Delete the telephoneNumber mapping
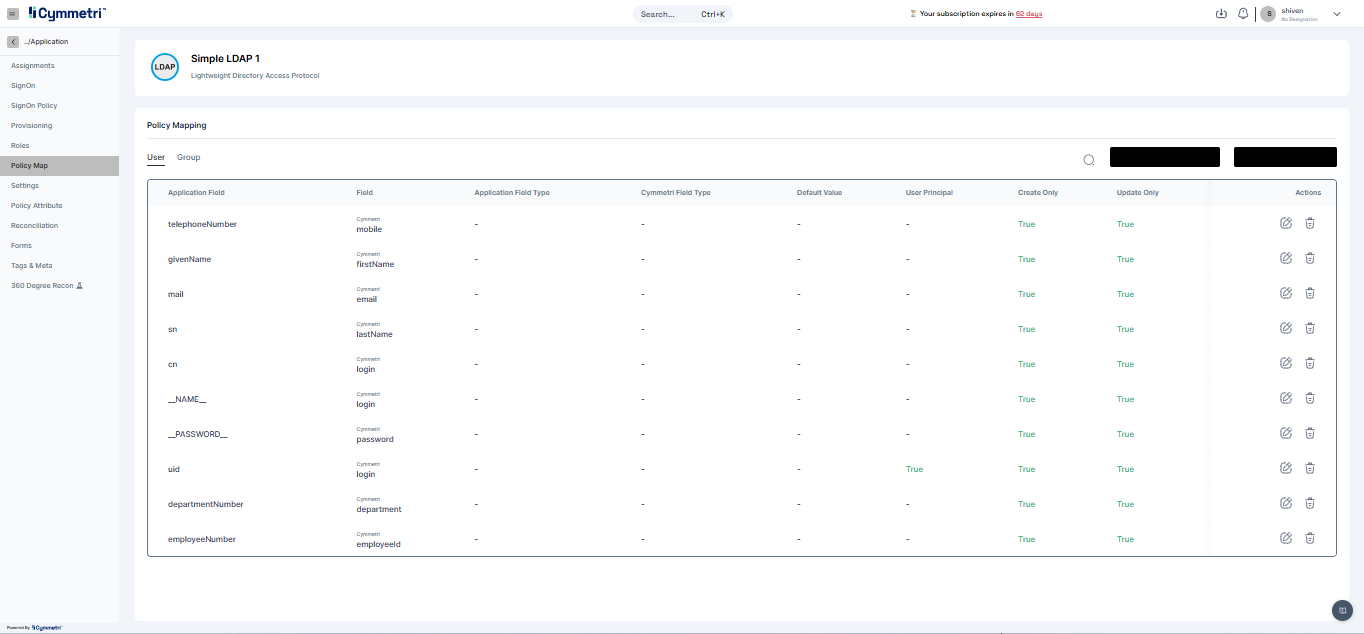Screen dimensions: 1364x634 [x=1310, y=223]
